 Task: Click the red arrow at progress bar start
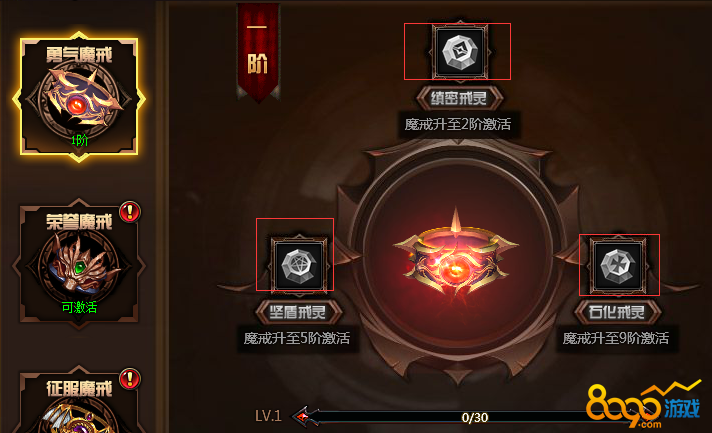click(302, 416)
